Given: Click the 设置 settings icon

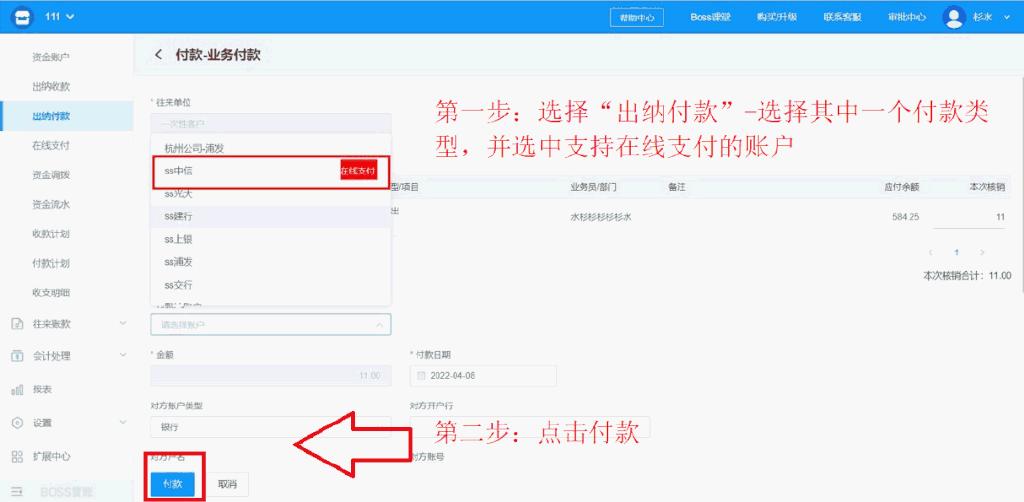Looking at the screenshot, I should [18, 423].
